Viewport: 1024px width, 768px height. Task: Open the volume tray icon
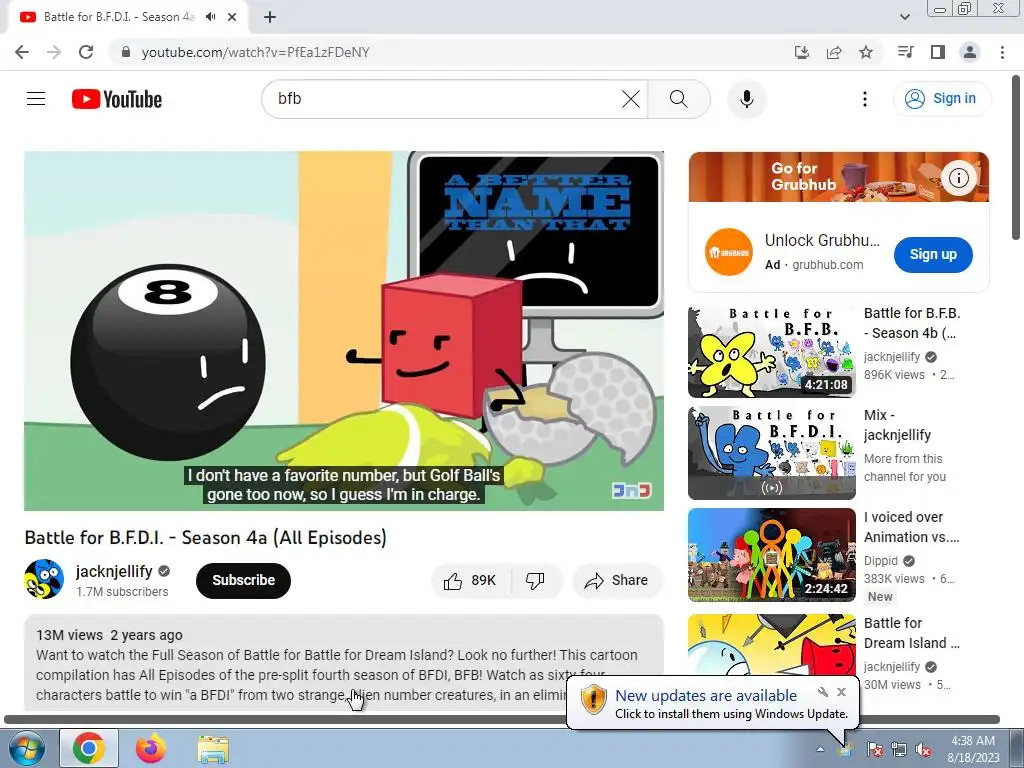[x=923, y=749]
